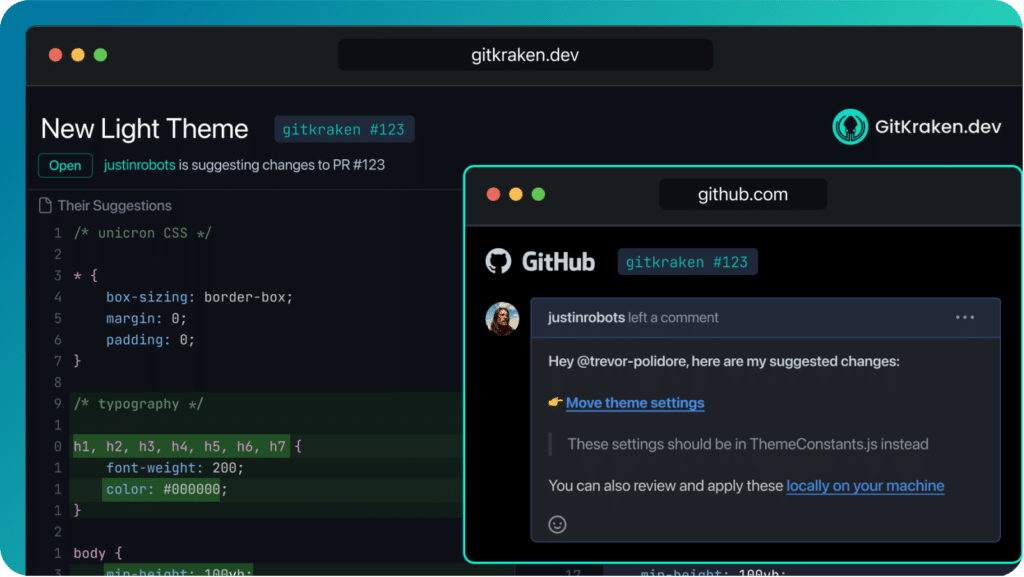
Task: Close the github.com window with red button
Action: 493,195
